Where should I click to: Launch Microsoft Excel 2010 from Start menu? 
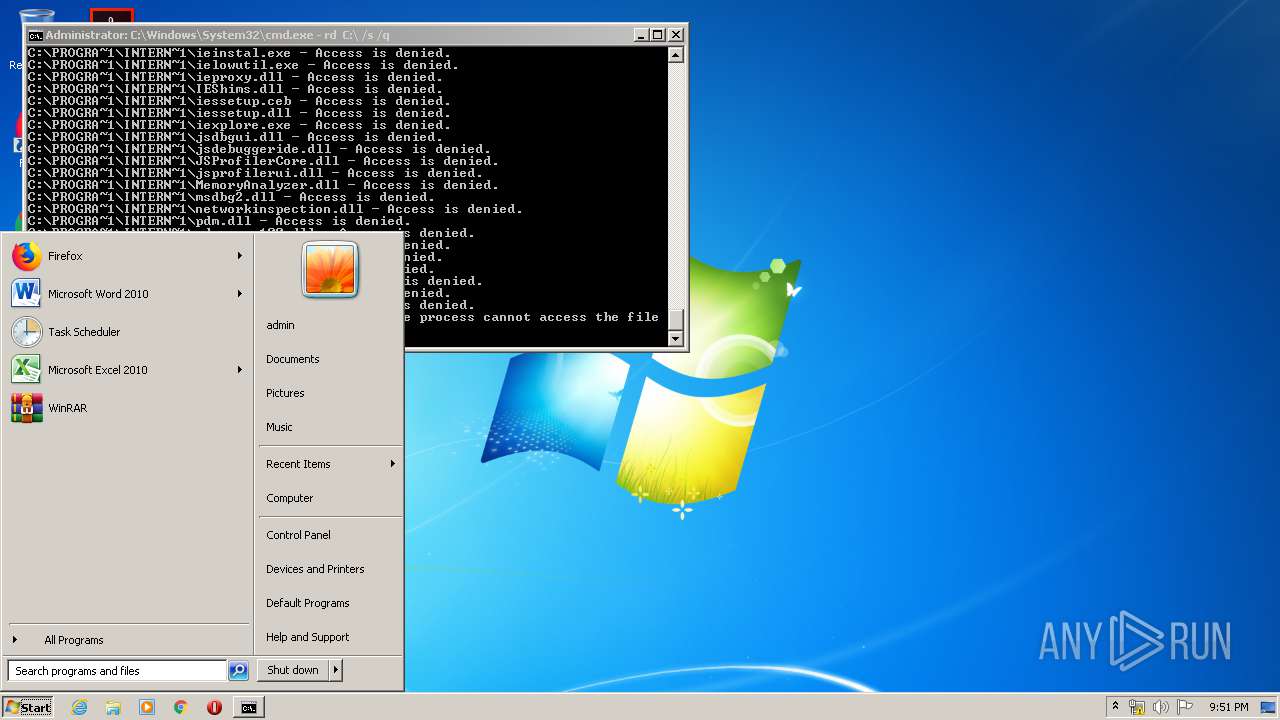(x=128, y=370)
